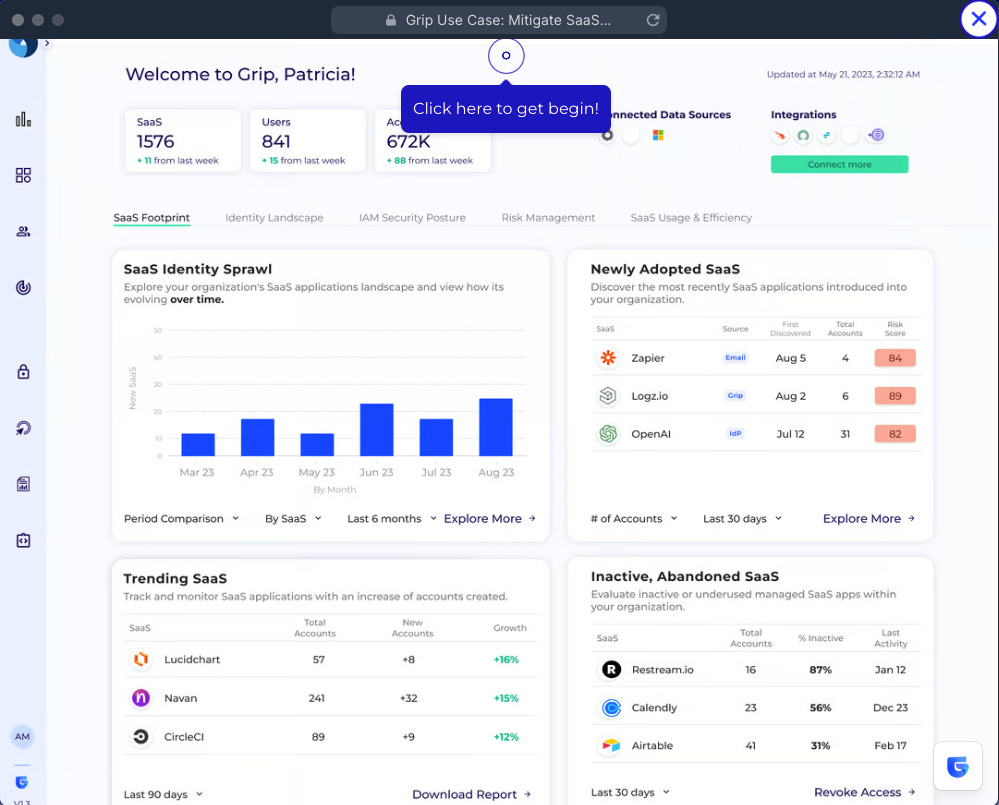Viewport: 999px width, 805px height.
Task: Click the Microsoft data source icon
Action: (x=658, y=135)
